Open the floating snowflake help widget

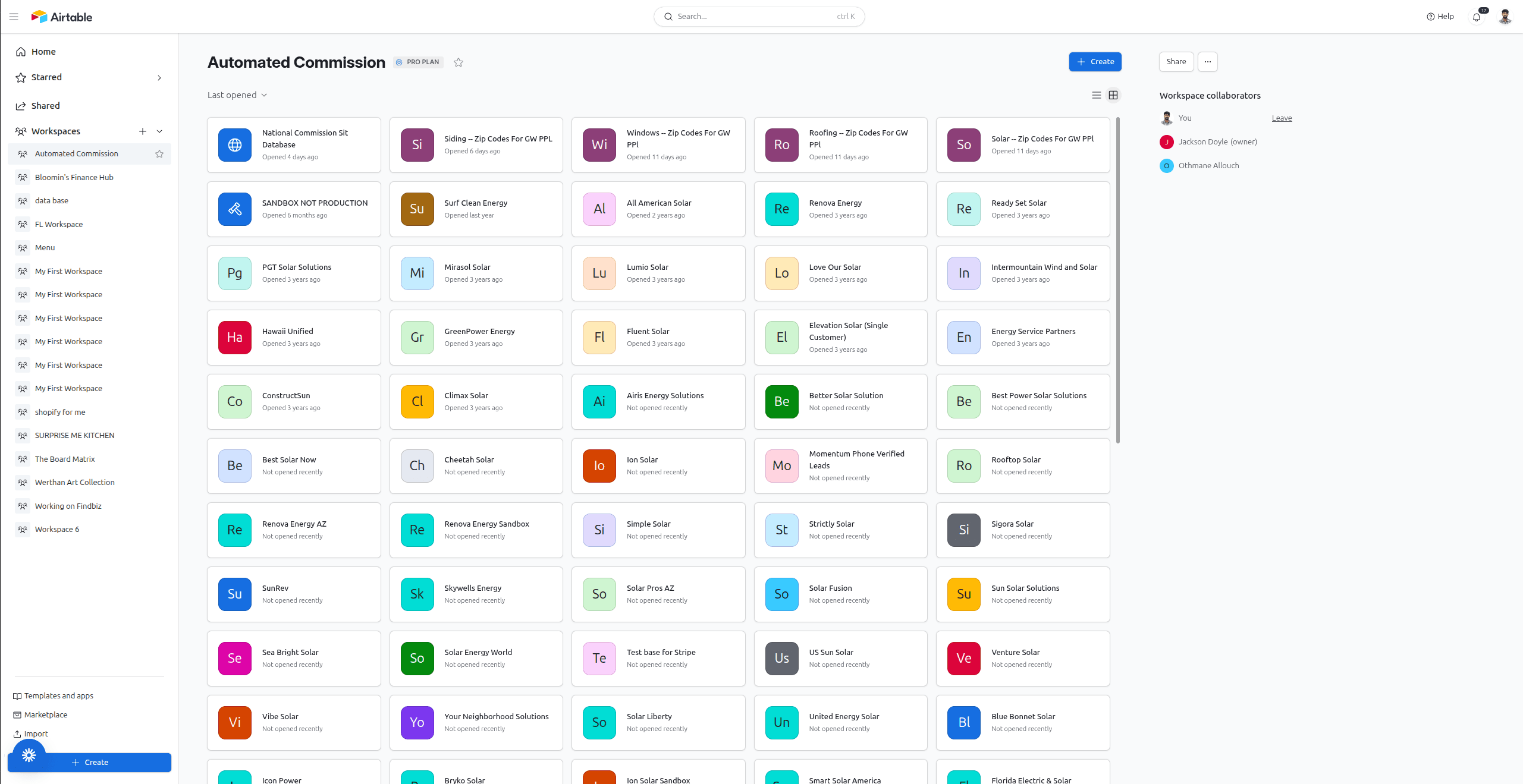coord(29,755)
